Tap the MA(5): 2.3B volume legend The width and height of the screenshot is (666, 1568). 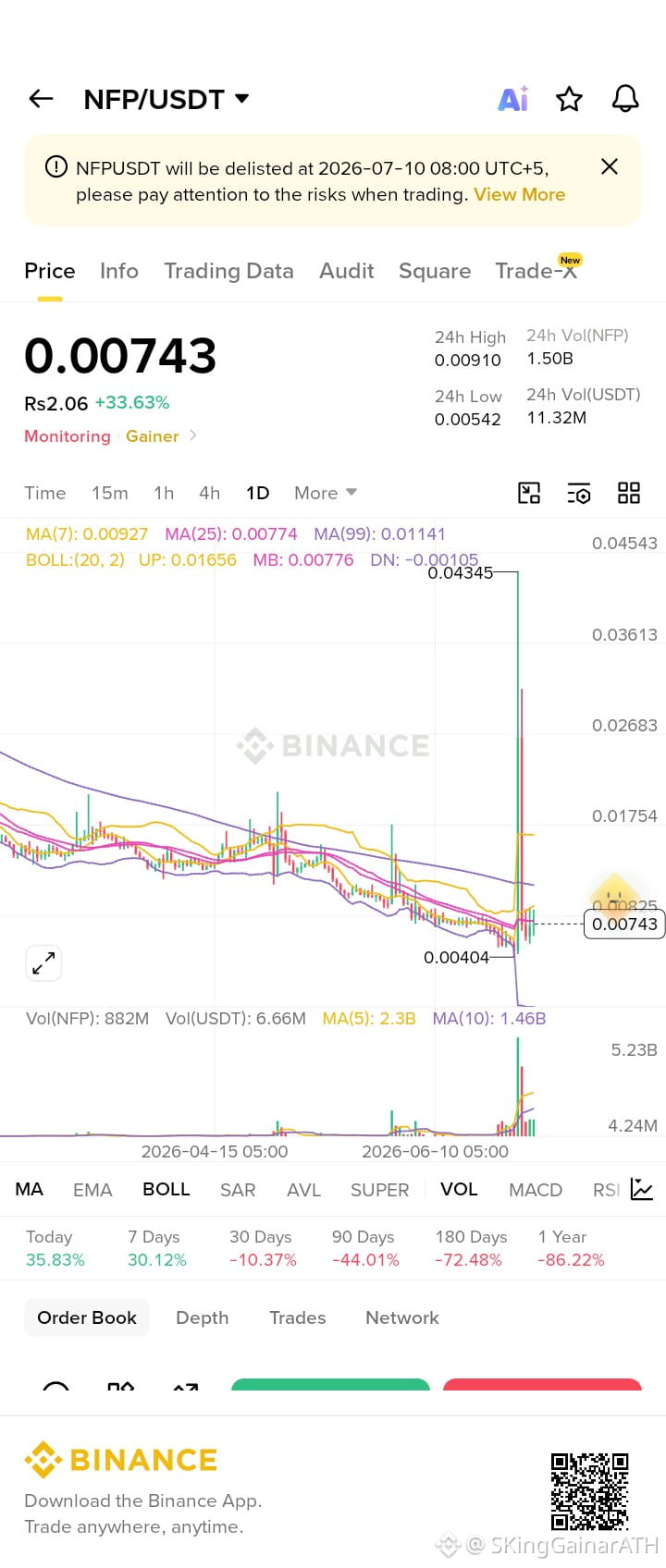click(369, 1018)
